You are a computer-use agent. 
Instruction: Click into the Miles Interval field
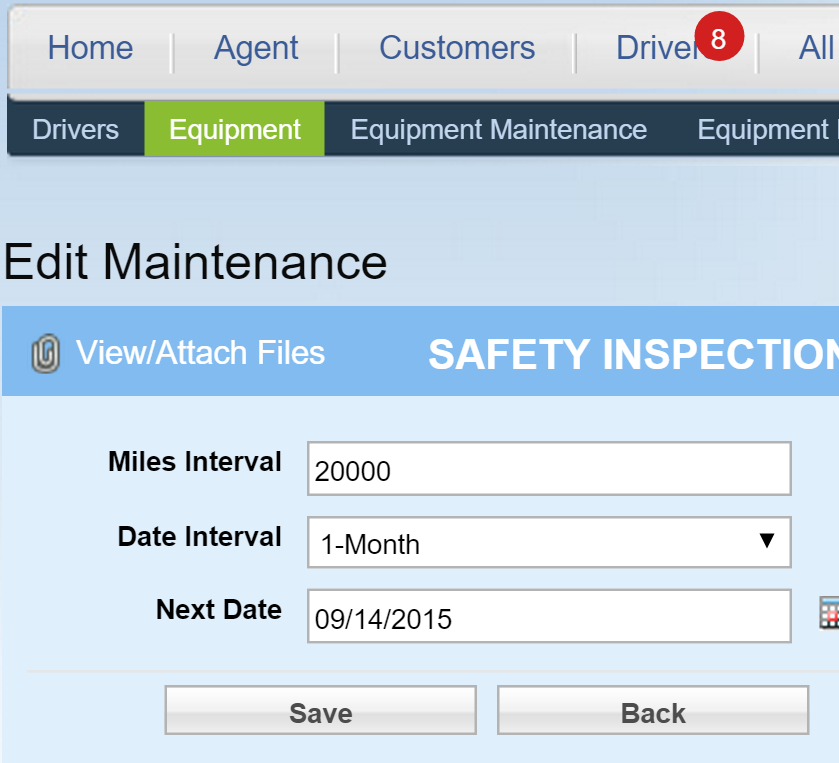pyautogui.click(x=549, y=469)
